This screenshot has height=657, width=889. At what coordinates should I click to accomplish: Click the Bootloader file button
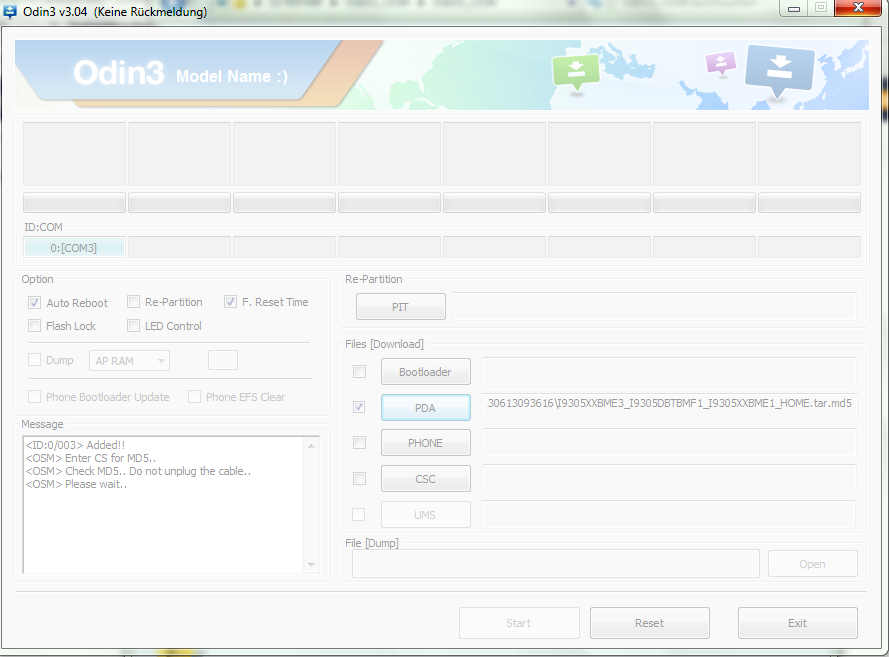coord(426,372)
